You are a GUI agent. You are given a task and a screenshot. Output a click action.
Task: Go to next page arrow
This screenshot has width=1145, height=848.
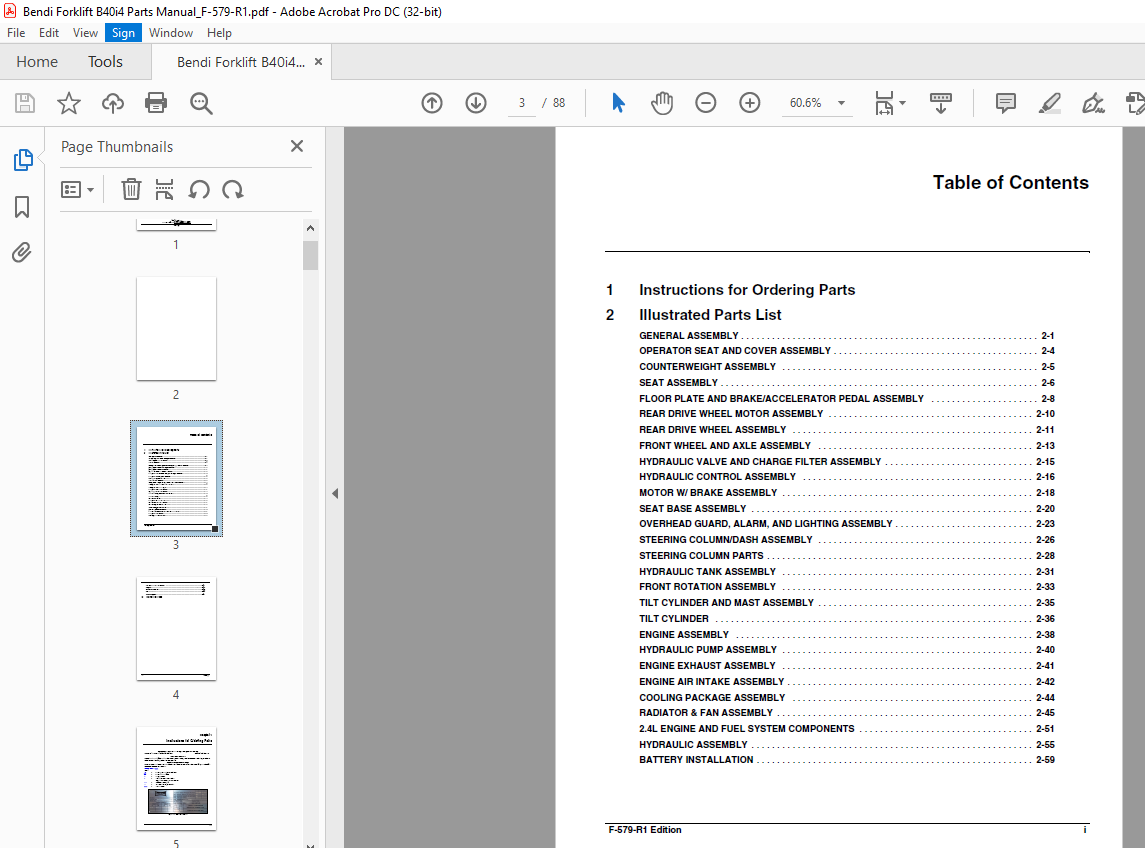(476, 103)
